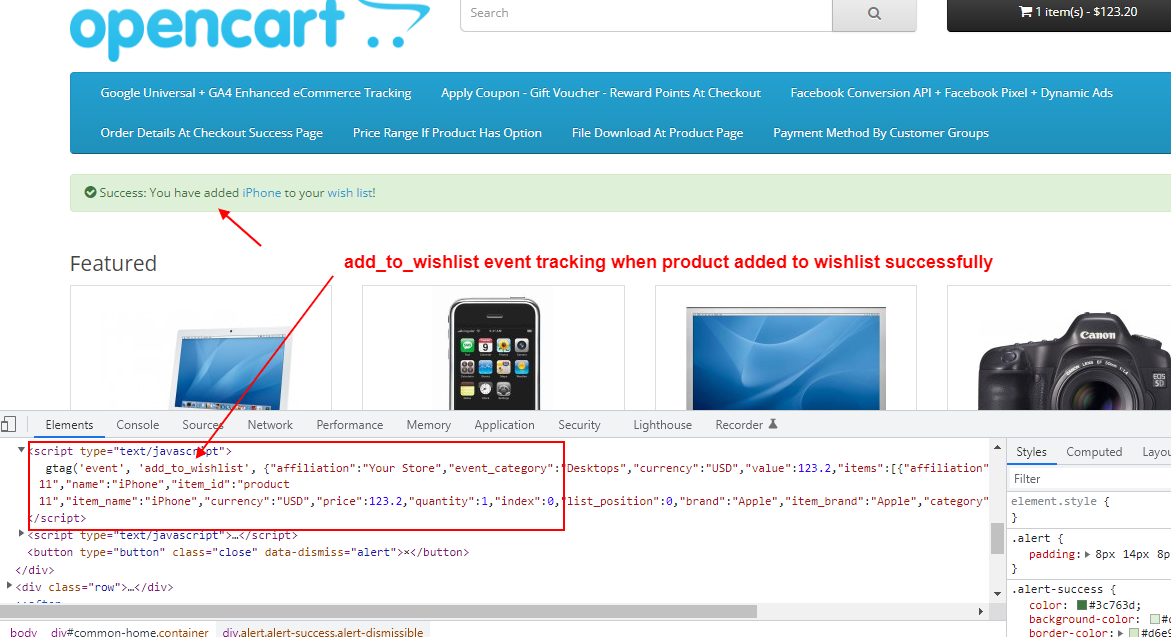This screenshot has height=637, width=1171.
Task: Switch to the Security tab
Action: coord(579,425)
